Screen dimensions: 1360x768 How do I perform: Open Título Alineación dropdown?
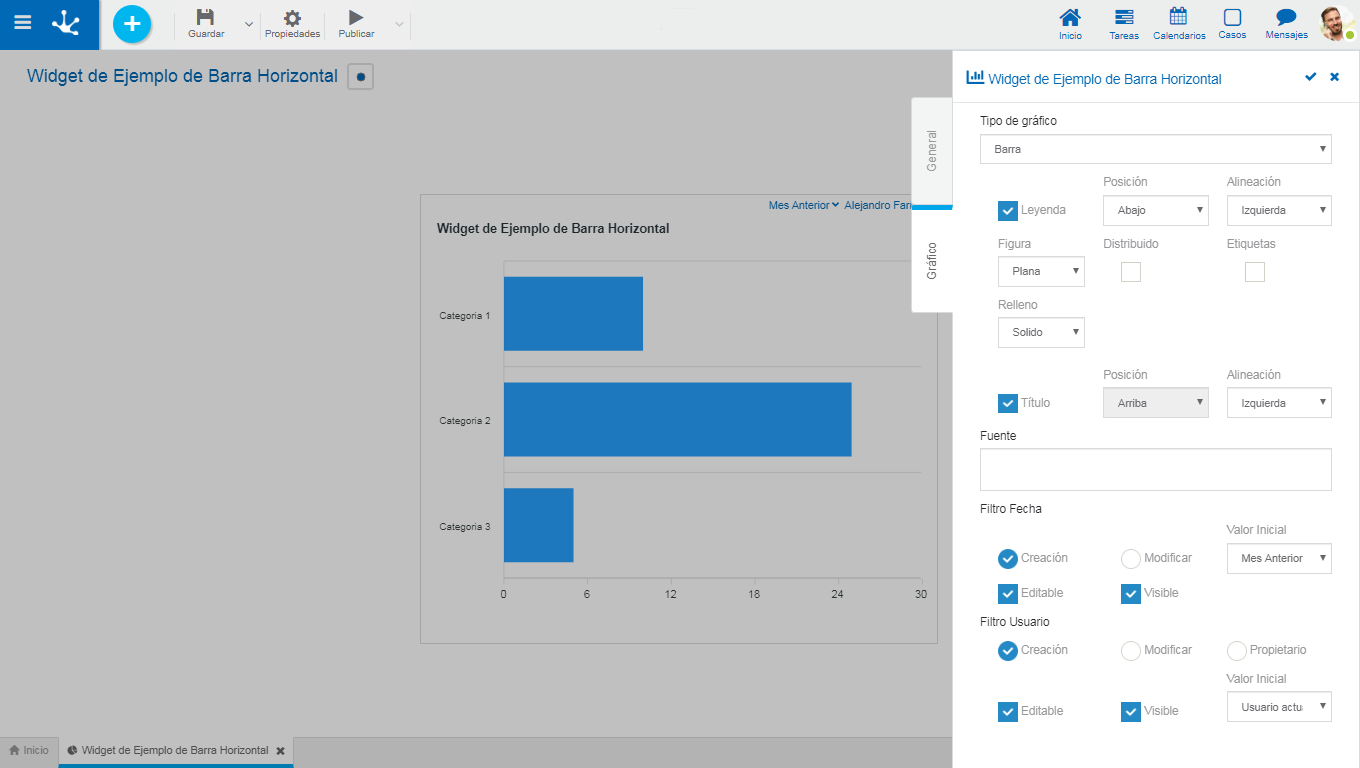coord(1279,403)
